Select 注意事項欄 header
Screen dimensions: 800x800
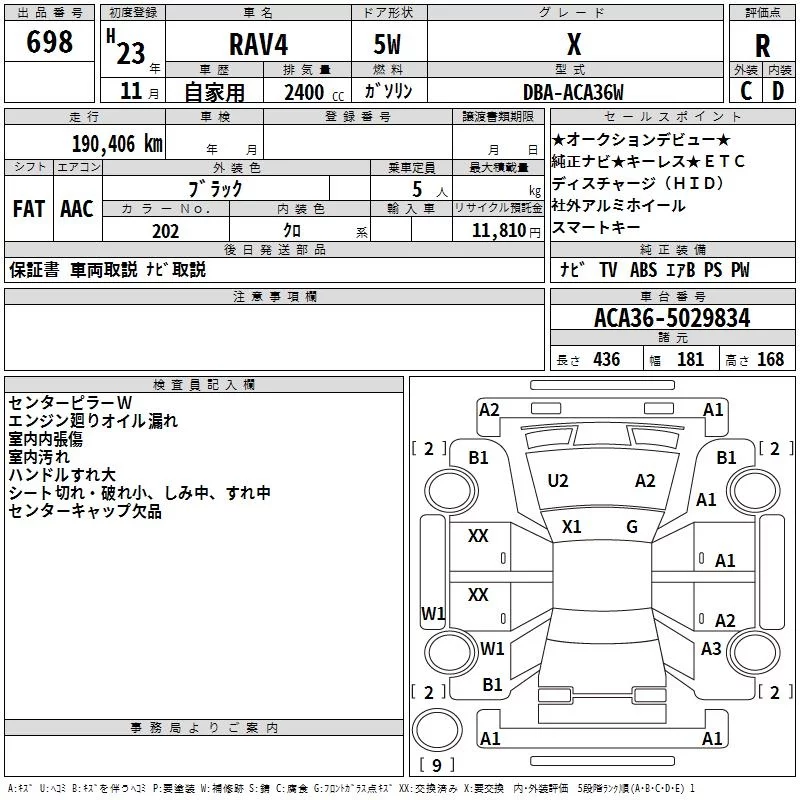(x=274, y=297)
